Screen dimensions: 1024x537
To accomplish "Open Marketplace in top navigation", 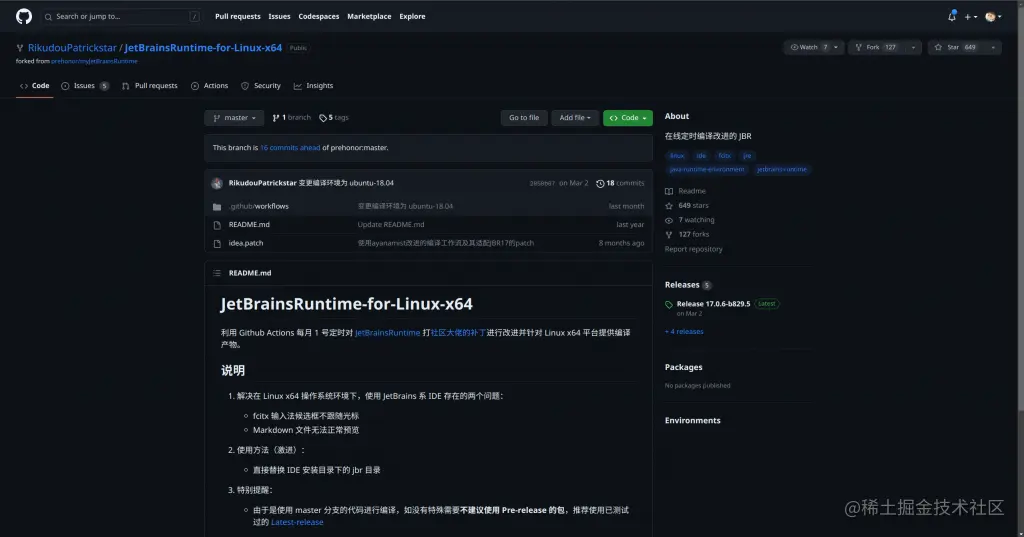I will point(369,16).
